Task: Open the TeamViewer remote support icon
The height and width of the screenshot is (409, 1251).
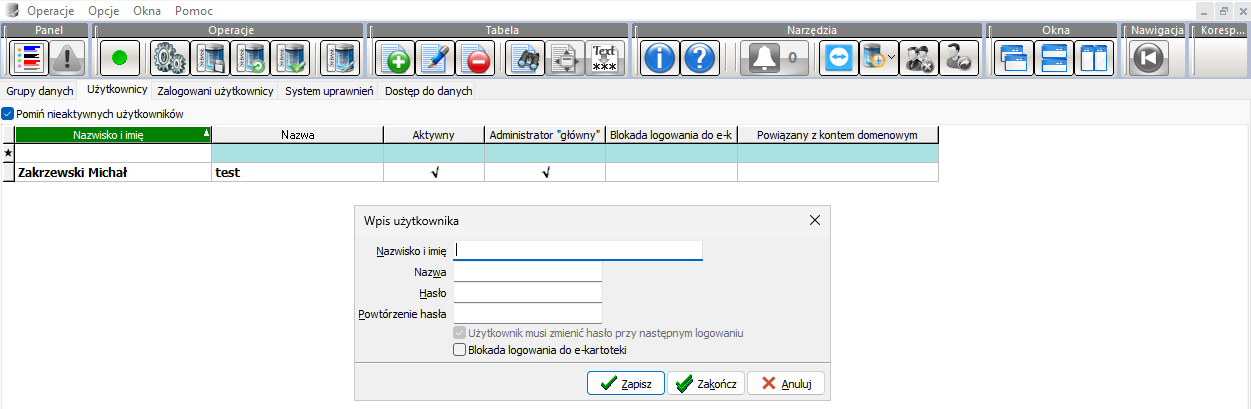Action: click(x=838, y=59)
